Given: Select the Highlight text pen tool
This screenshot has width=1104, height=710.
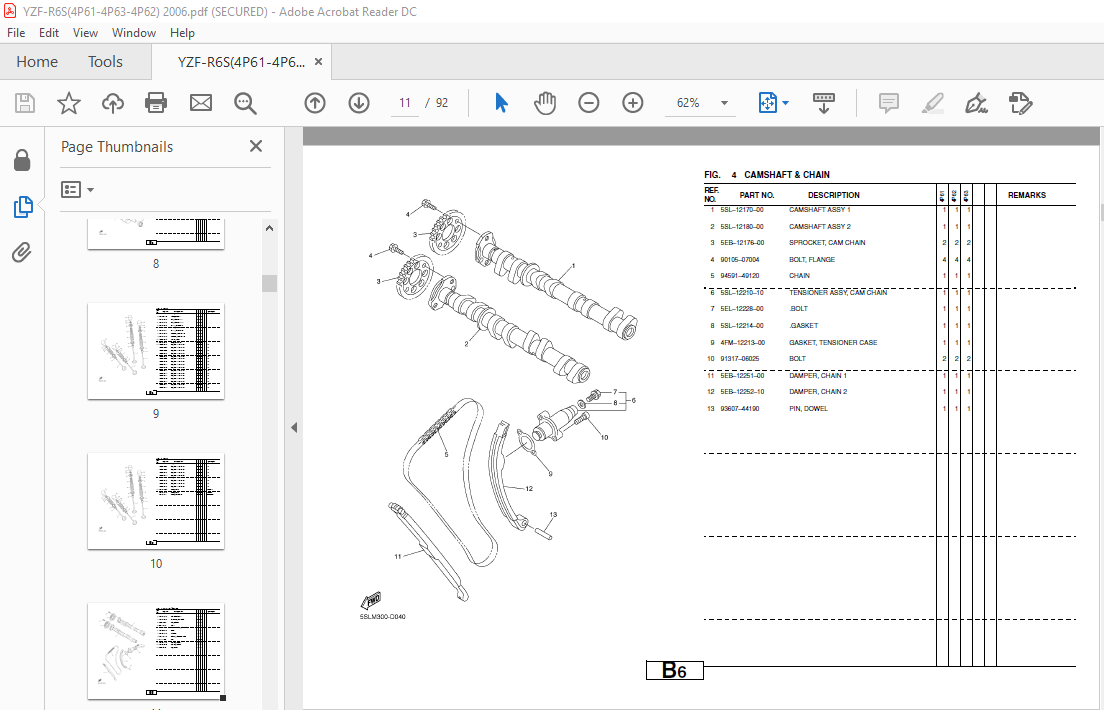Looking at the screenshot, I should [x=932, y=103].
